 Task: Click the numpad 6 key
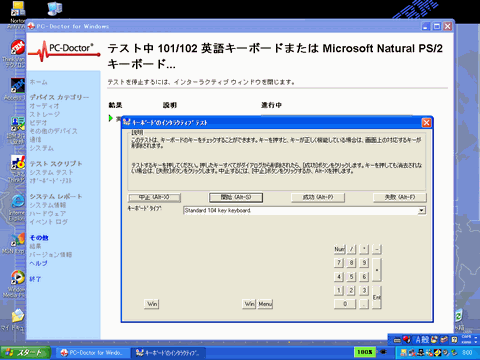click(364, 276)
